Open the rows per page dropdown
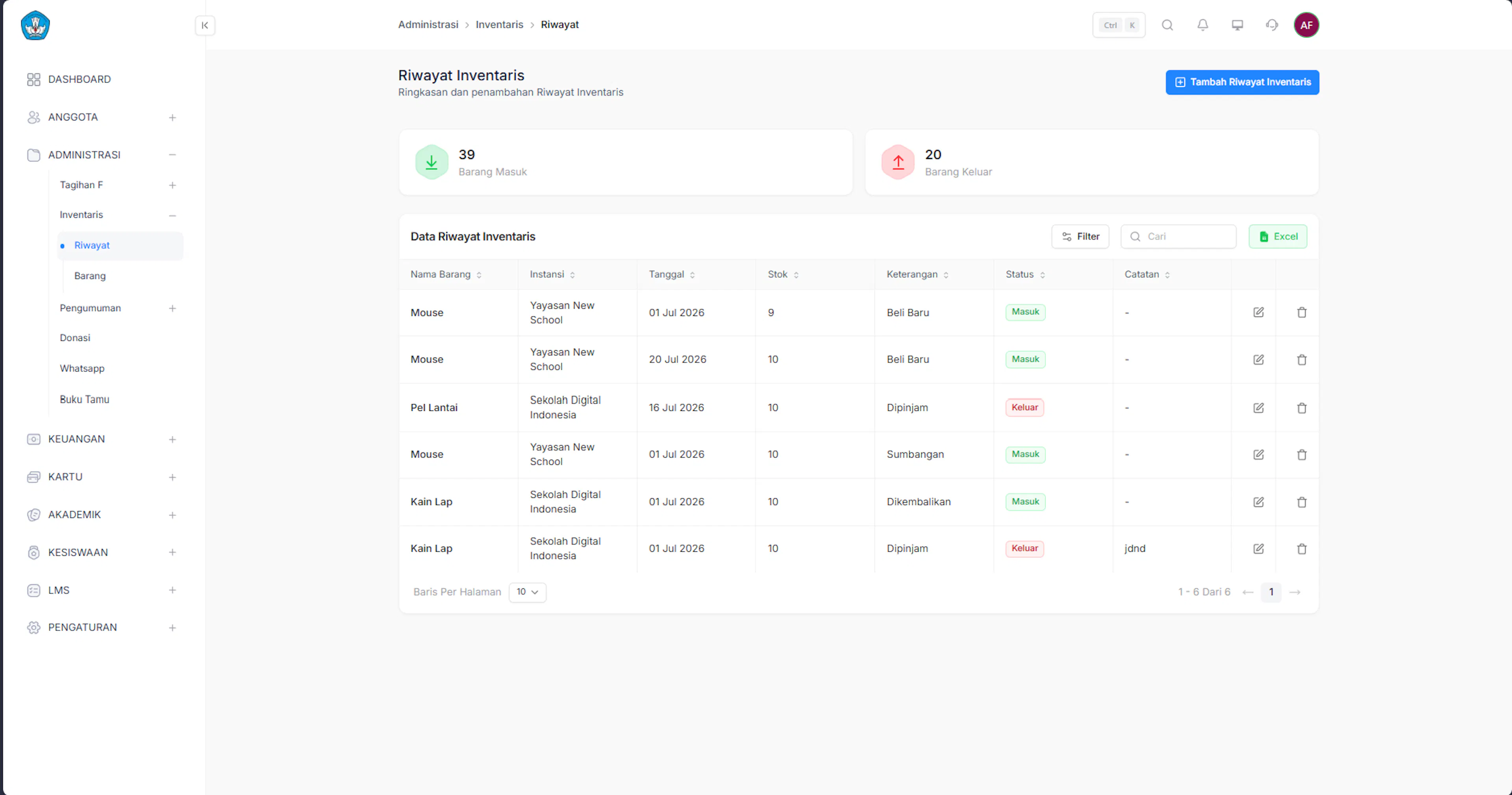 click(527, 592)
